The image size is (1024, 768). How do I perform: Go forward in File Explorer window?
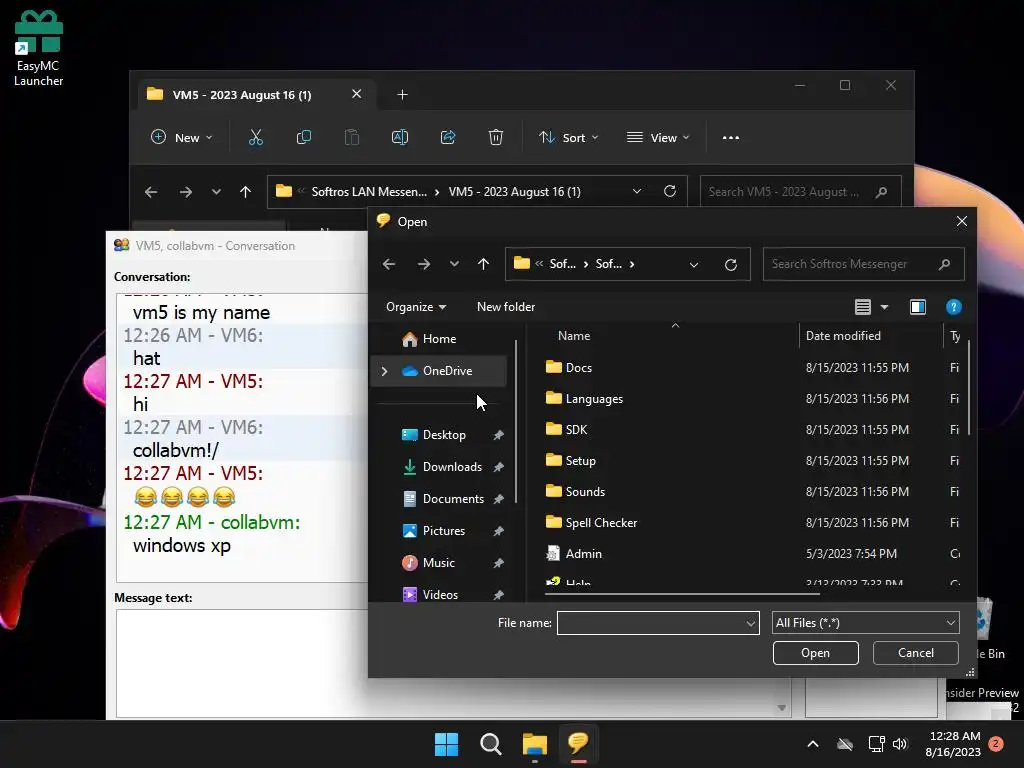pos(186,192)
